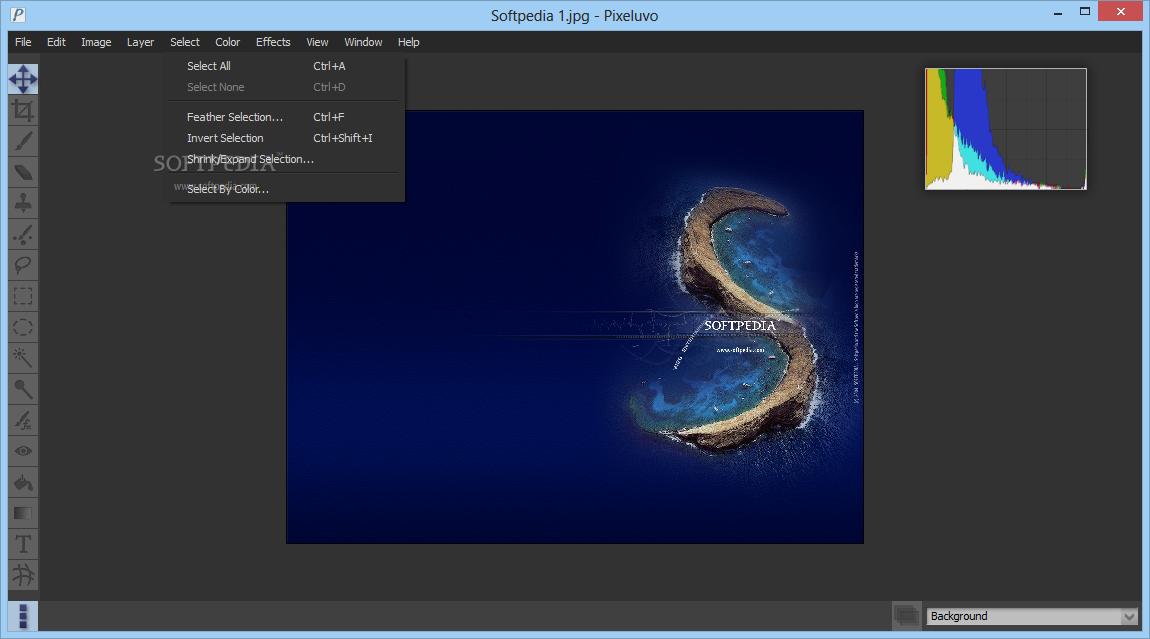Select the Text tool
Viewport: 1150px width, 639px height.
23,544
